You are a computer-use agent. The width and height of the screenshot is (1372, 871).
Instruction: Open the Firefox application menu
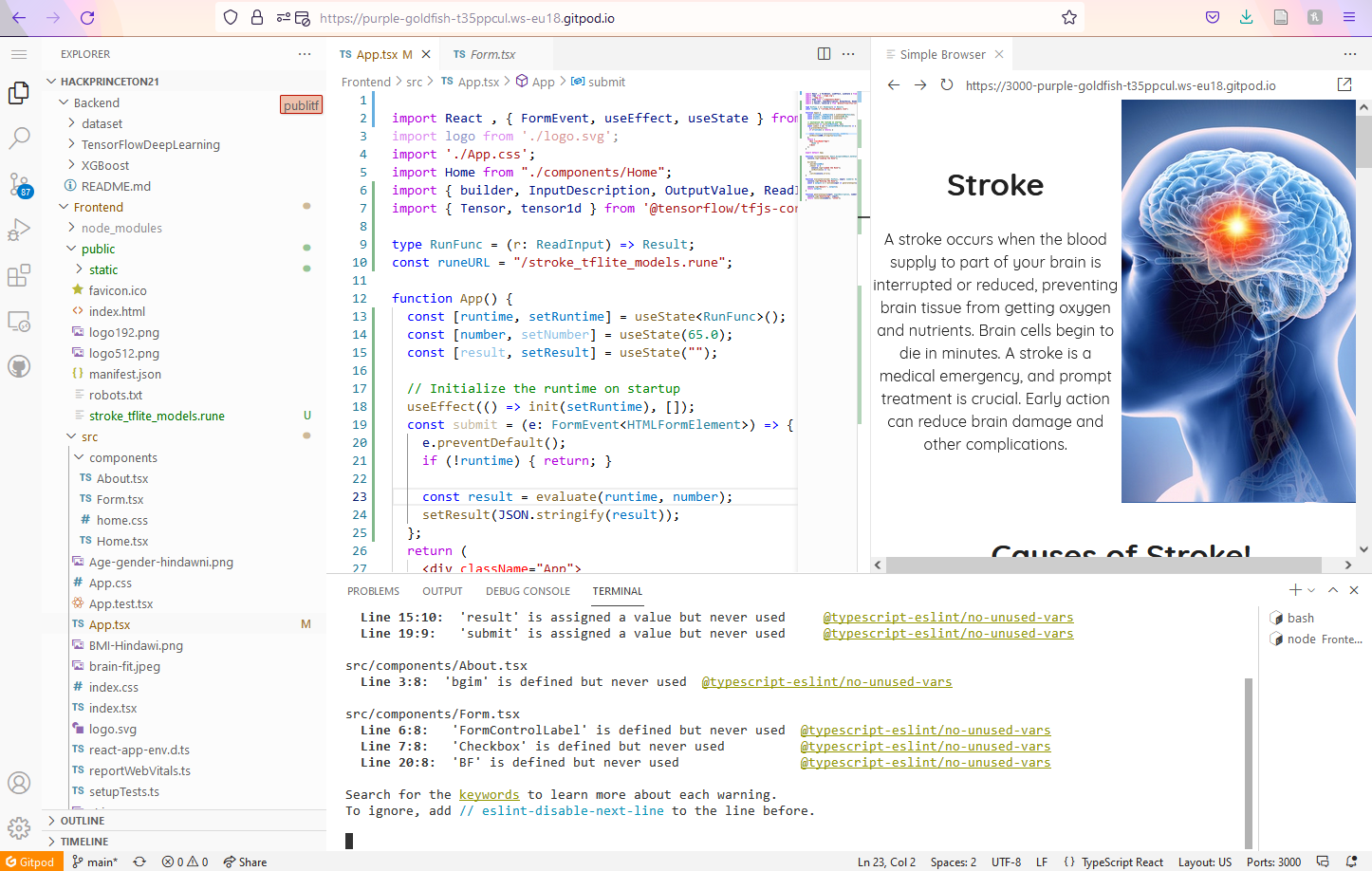(1348, 17)
